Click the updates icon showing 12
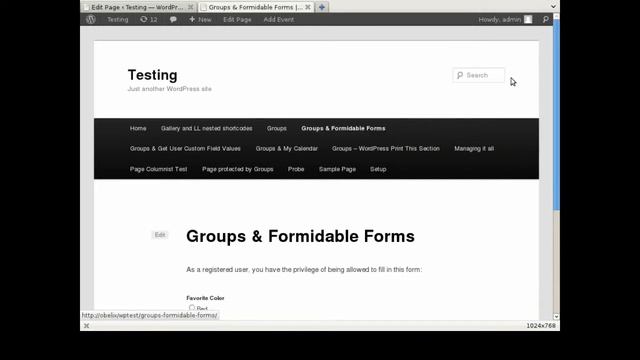The width and height of the screenshot is (640, 360). pos(149,19)
